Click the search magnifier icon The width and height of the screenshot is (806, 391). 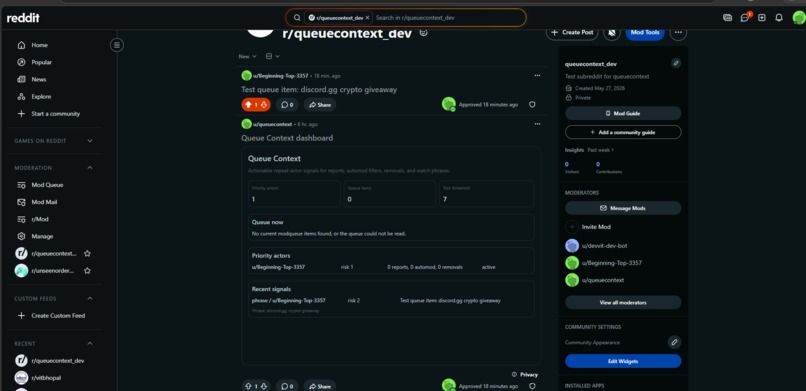click(x=297, y=17)
